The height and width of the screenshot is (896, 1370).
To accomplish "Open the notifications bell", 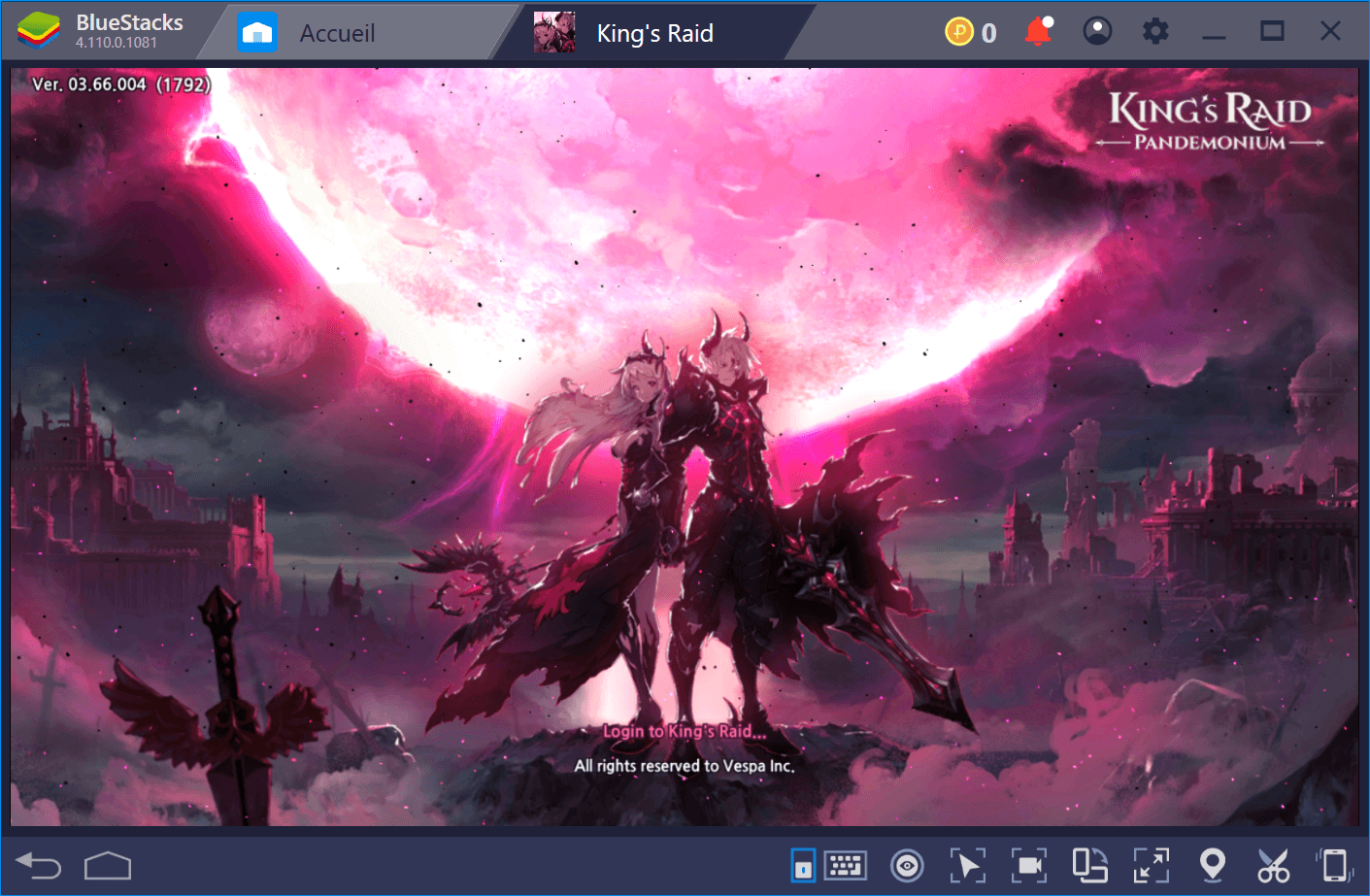I will pos(1038,31).
